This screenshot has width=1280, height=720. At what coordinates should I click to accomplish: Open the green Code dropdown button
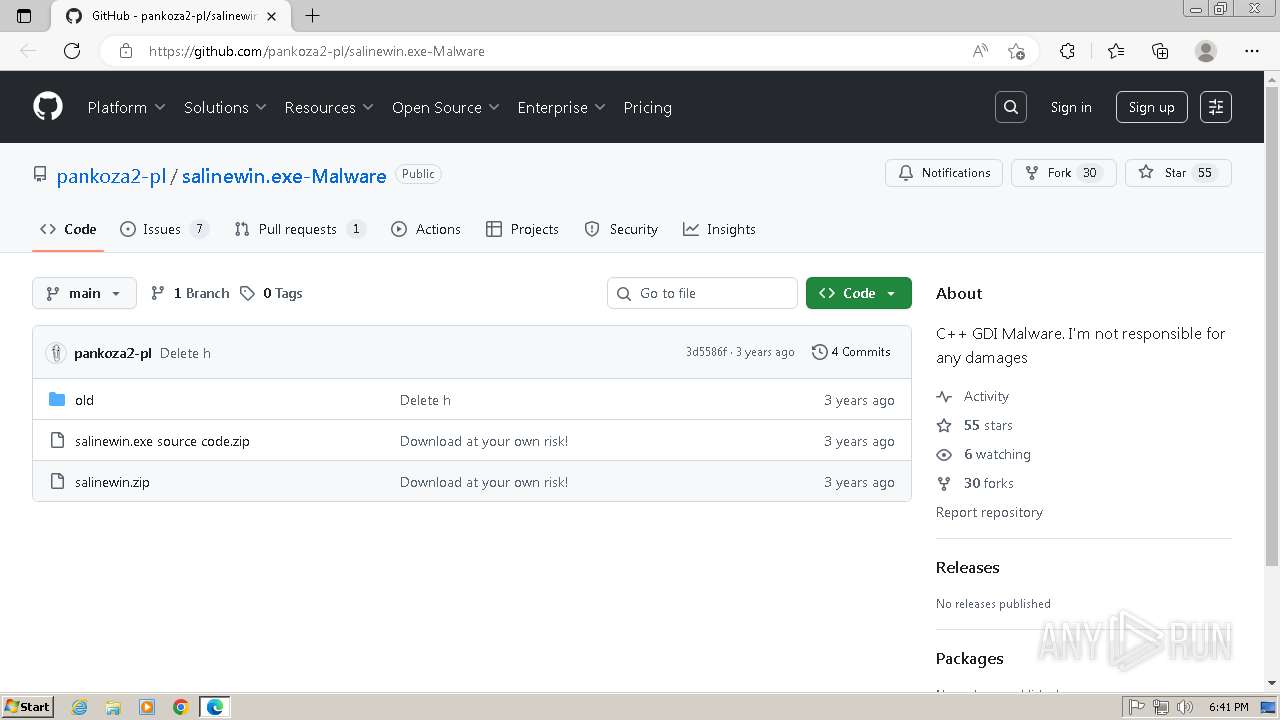[859, 293]
